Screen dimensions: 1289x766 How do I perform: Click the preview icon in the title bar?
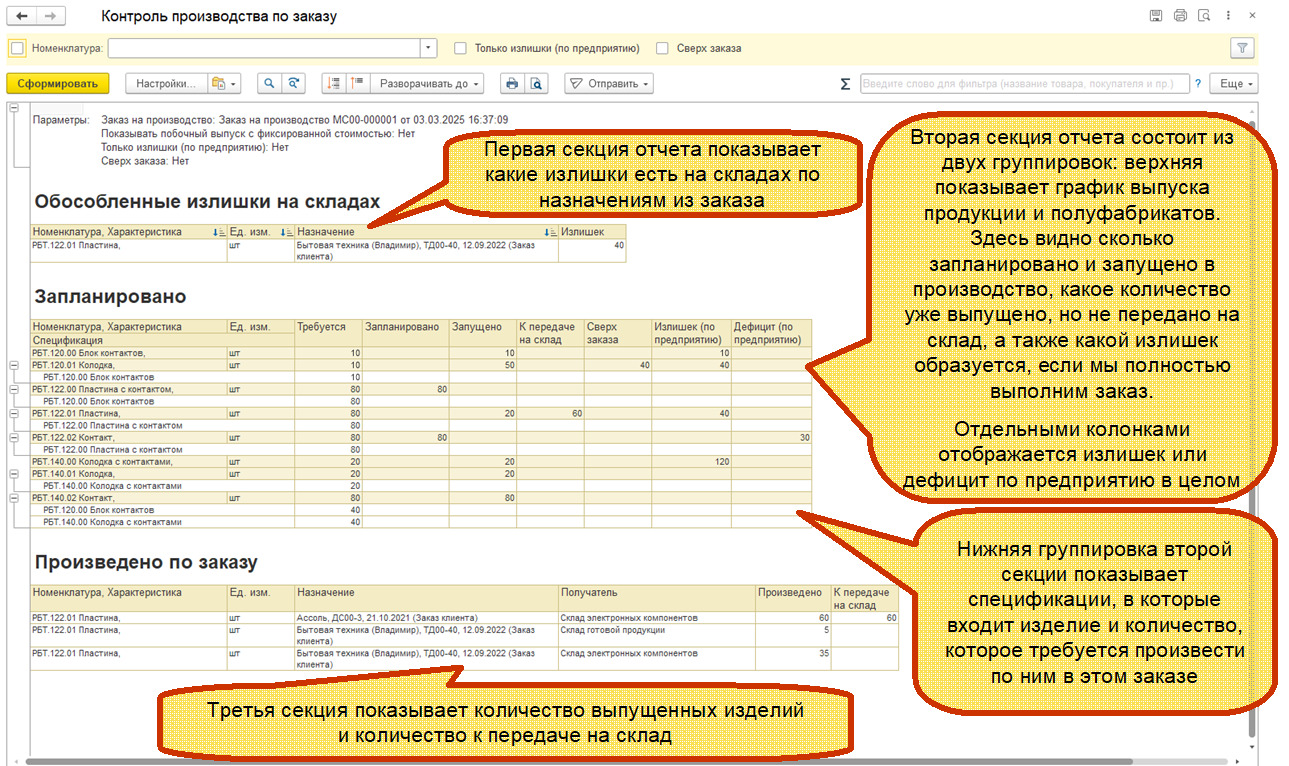tap(1205, 16)
